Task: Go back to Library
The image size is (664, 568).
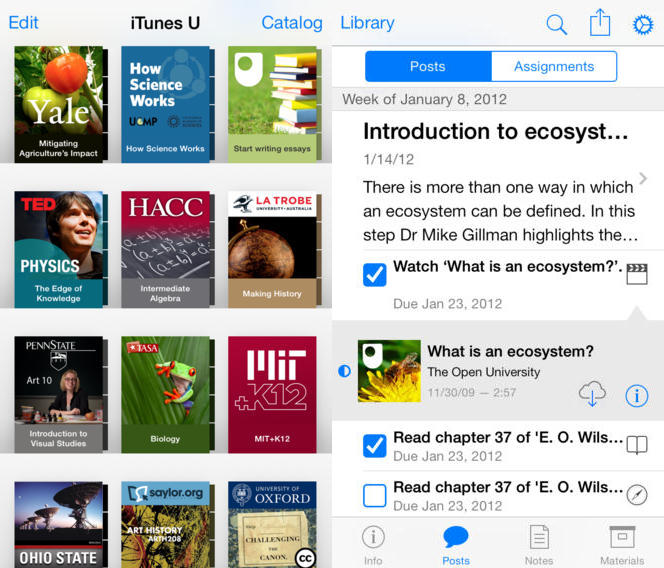Action: tap(367, 22)
